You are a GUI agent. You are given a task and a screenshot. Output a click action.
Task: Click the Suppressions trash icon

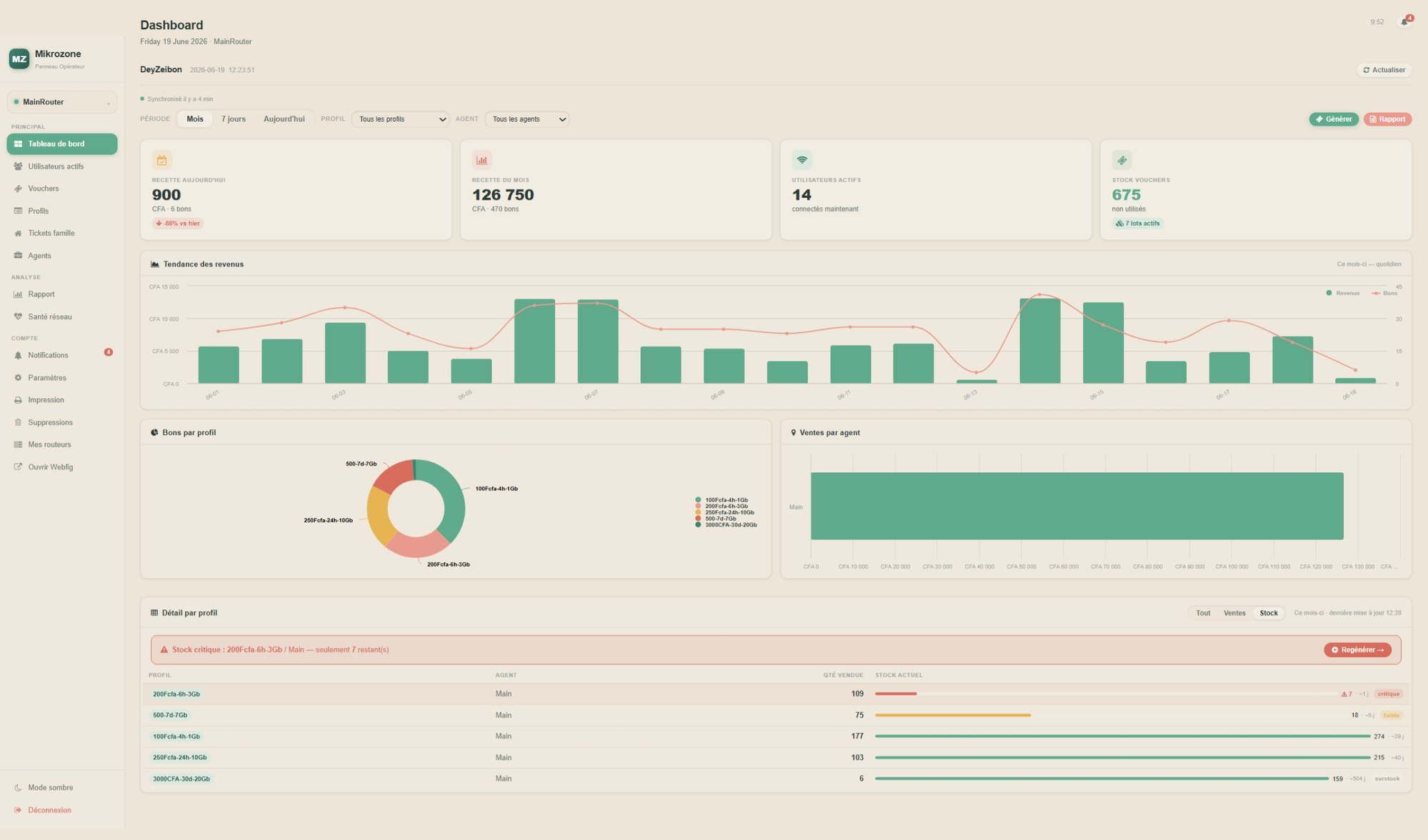pos(18,422)
